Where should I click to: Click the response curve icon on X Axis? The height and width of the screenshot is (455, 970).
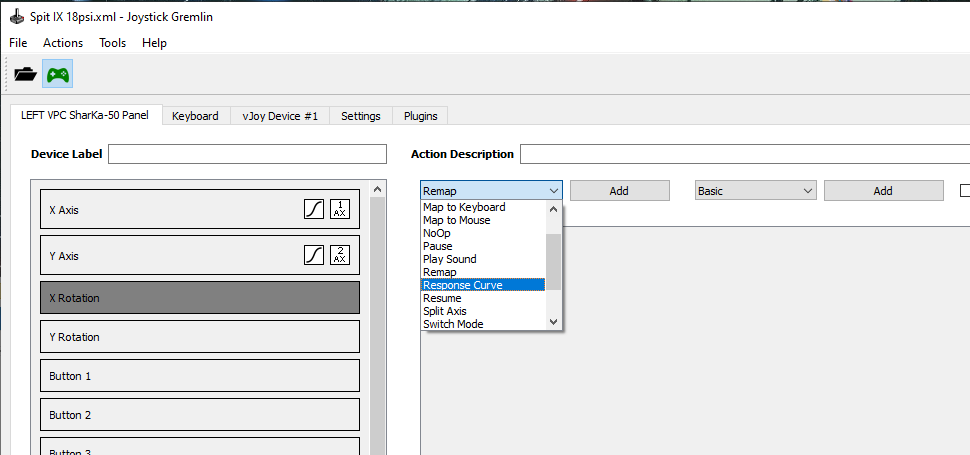tap(314, 209)
